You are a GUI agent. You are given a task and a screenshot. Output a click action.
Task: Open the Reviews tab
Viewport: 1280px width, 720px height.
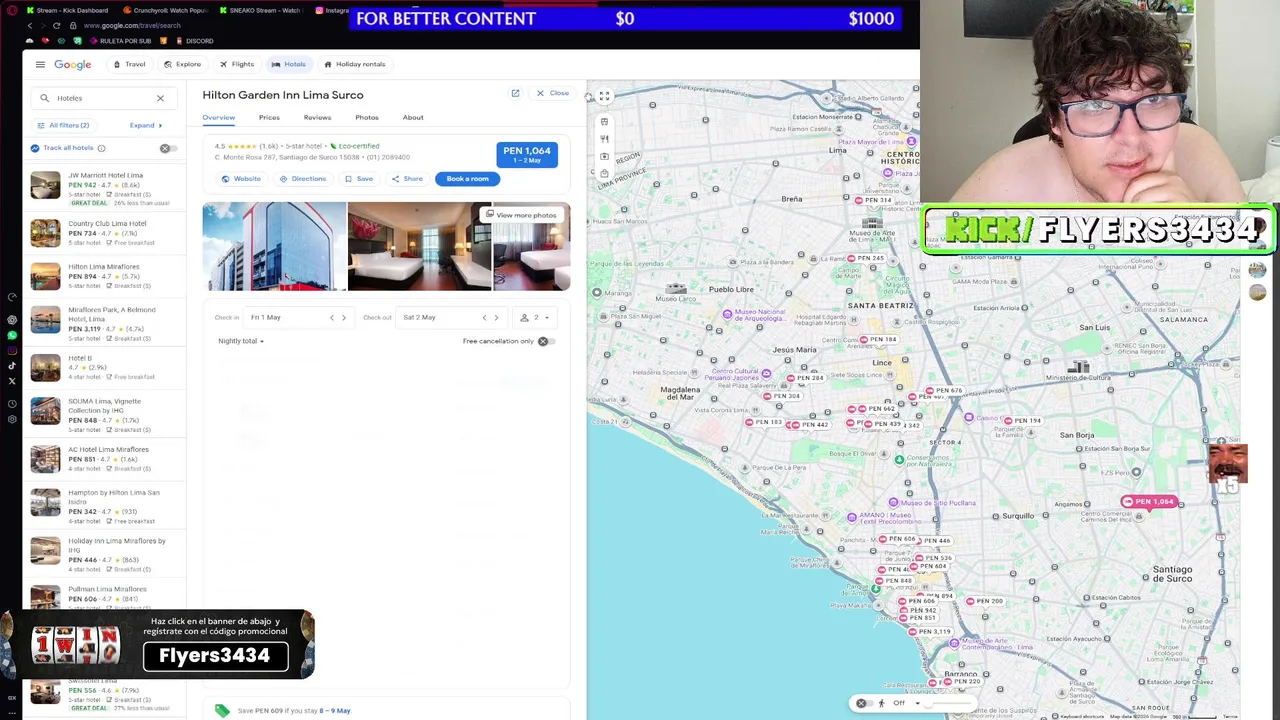tap(317, 117)
